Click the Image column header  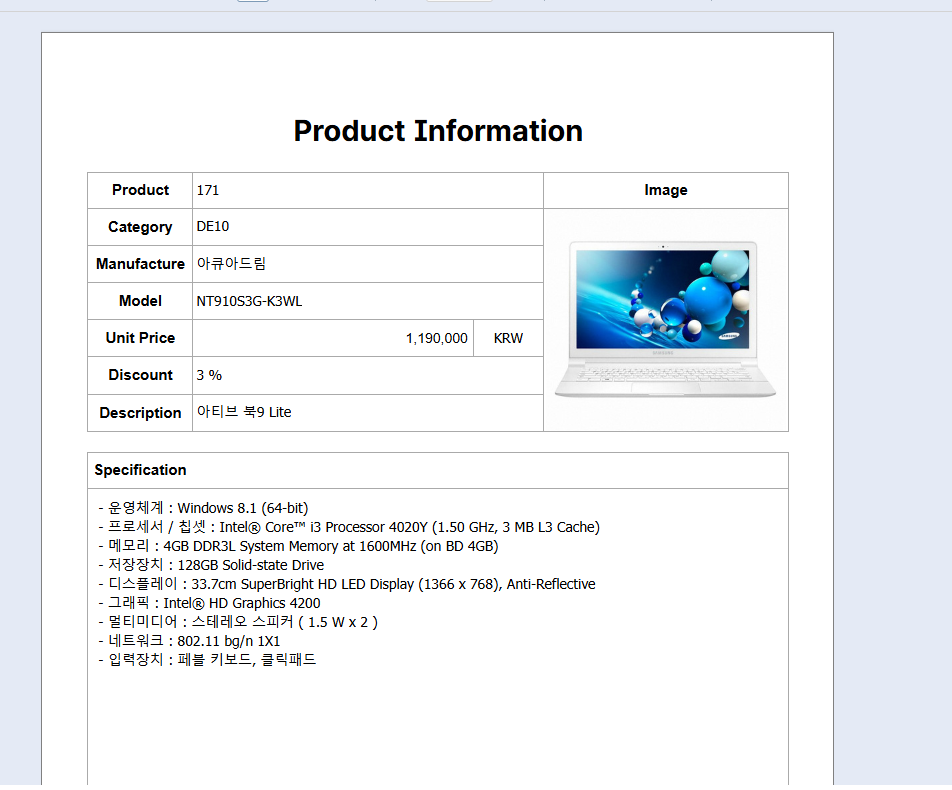(666, 191)
